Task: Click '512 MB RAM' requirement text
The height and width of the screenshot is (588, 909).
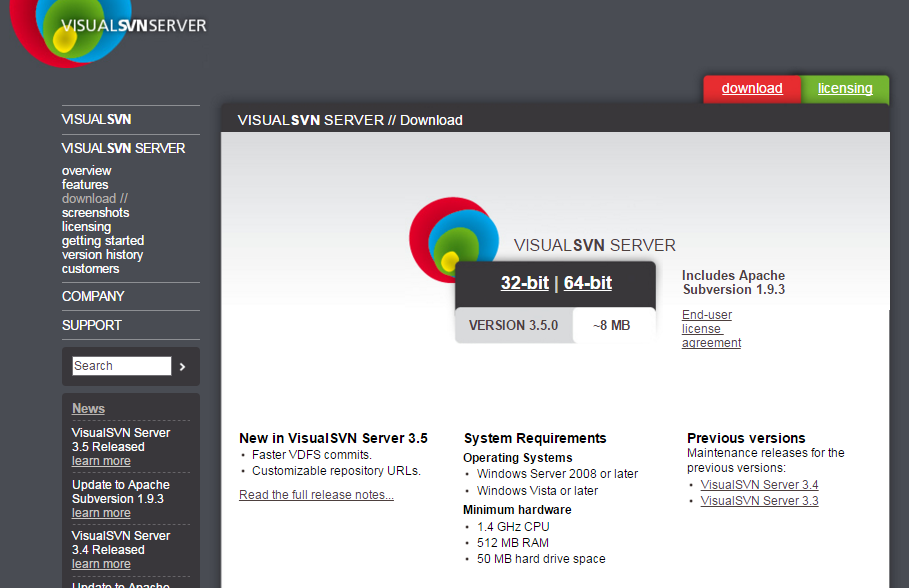Action: click(512, 543)
